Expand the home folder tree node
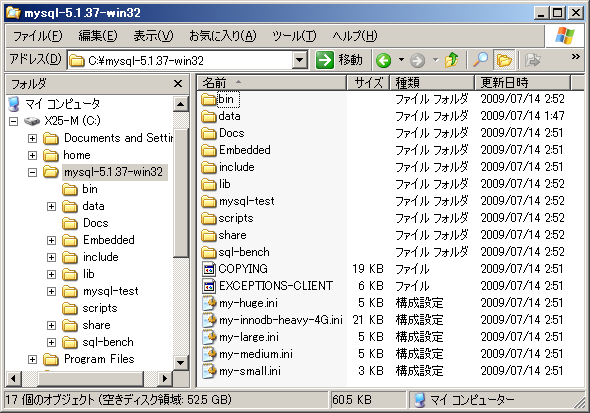This screenshot has width=590, height=413. pos(32,155)
